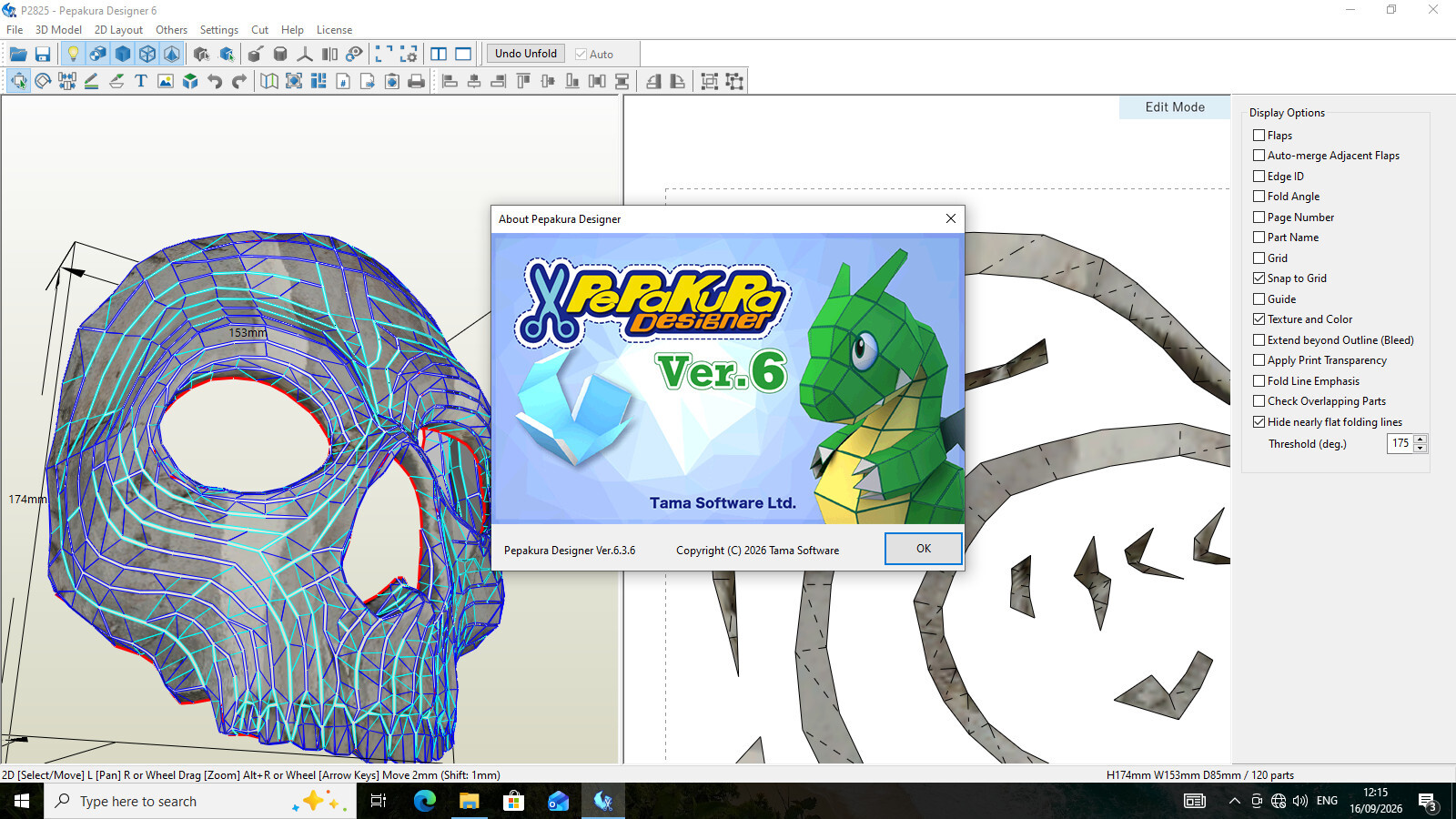The width and height of the screenshot is (1456, 819).
Task: Open Microsoft Edge from the taskbar
Action: (x=425, y=801)
